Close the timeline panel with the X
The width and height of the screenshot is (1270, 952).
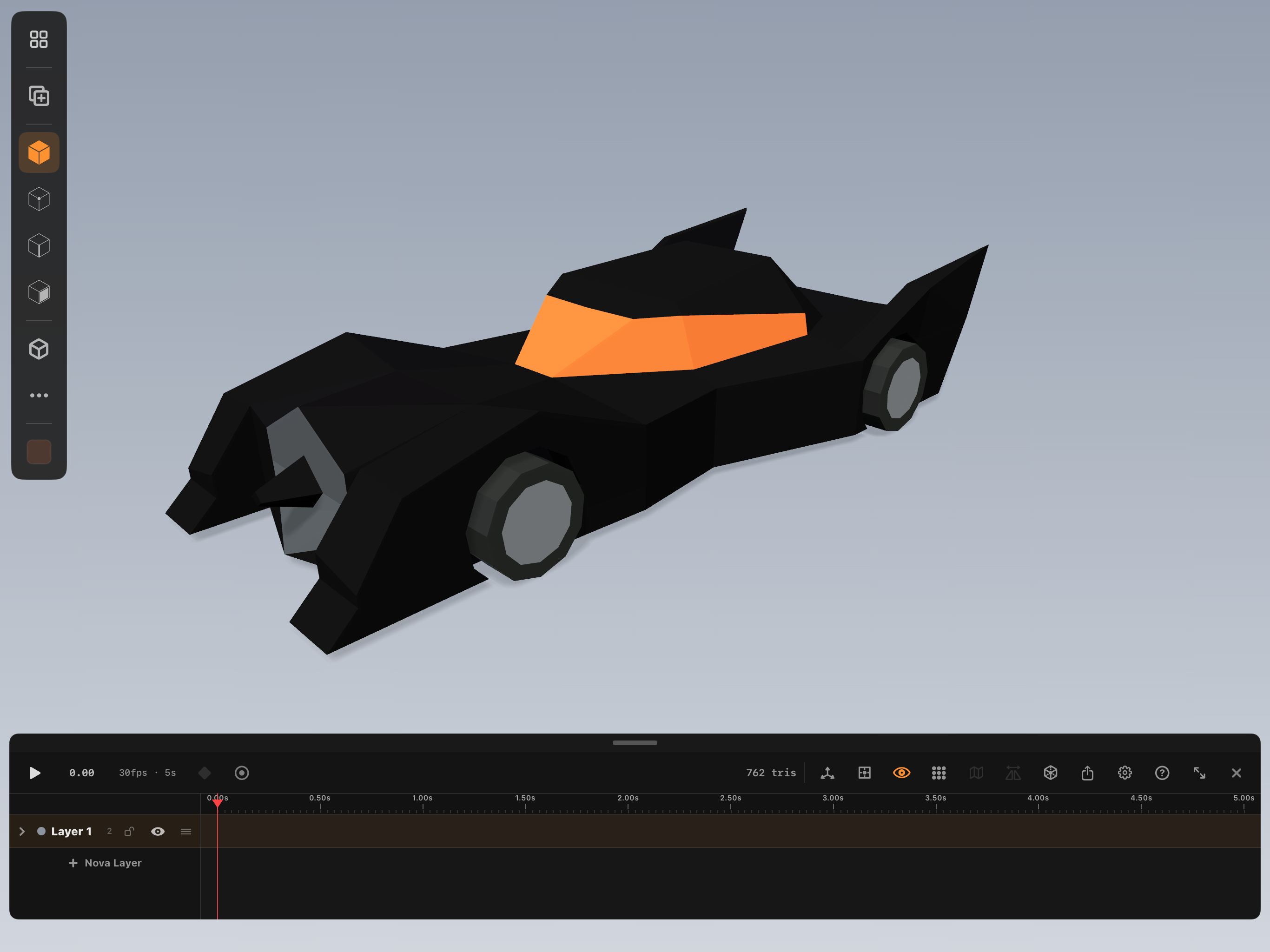click(1237, 773)
